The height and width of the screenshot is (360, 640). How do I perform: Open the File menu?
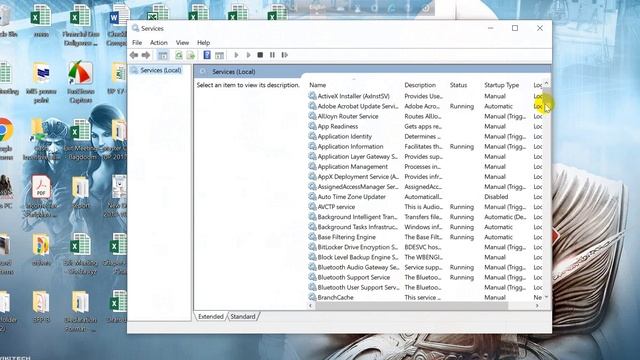click(x=137, y=42)
